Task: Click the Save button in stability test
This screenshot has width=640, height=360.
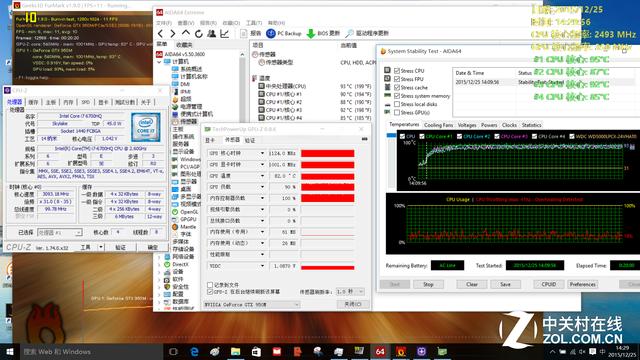Action: (505, 284)
